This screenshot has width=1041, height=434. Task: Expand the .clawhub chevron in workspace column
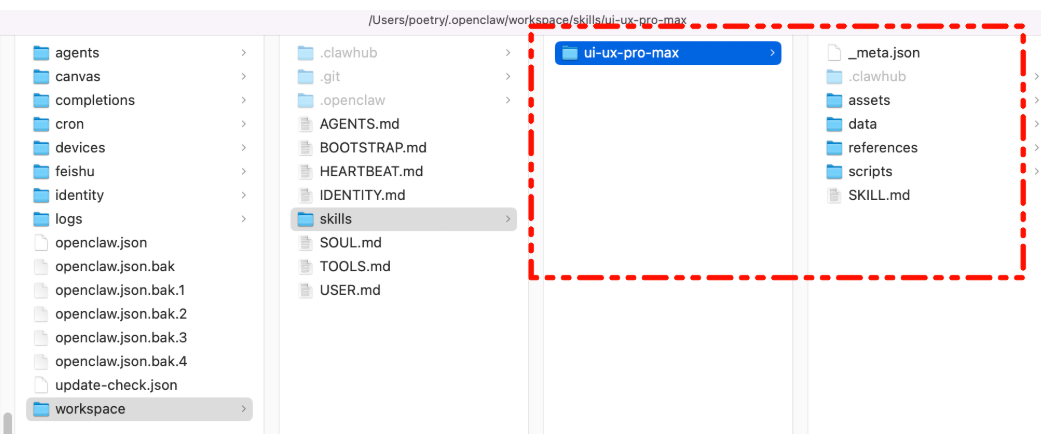[x=508, y=53]
